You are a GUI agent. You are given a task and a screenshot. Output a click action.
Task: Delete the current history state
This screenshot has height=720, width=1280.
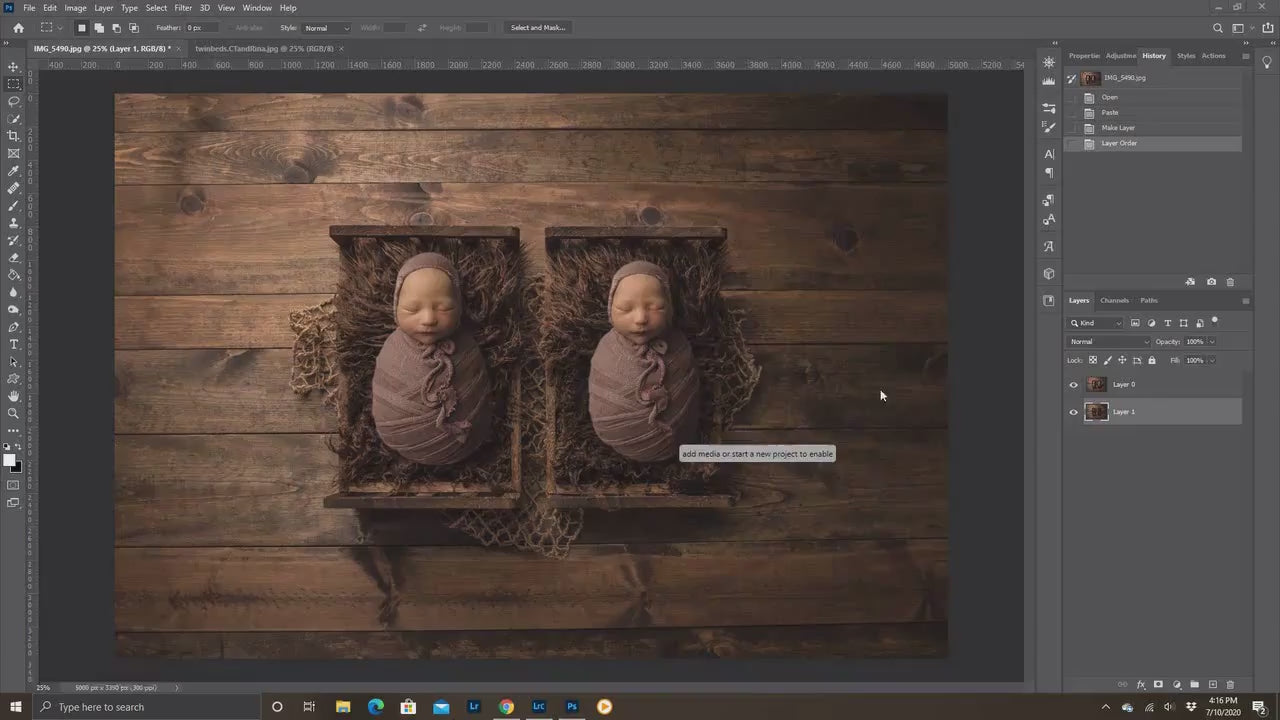1230,282
